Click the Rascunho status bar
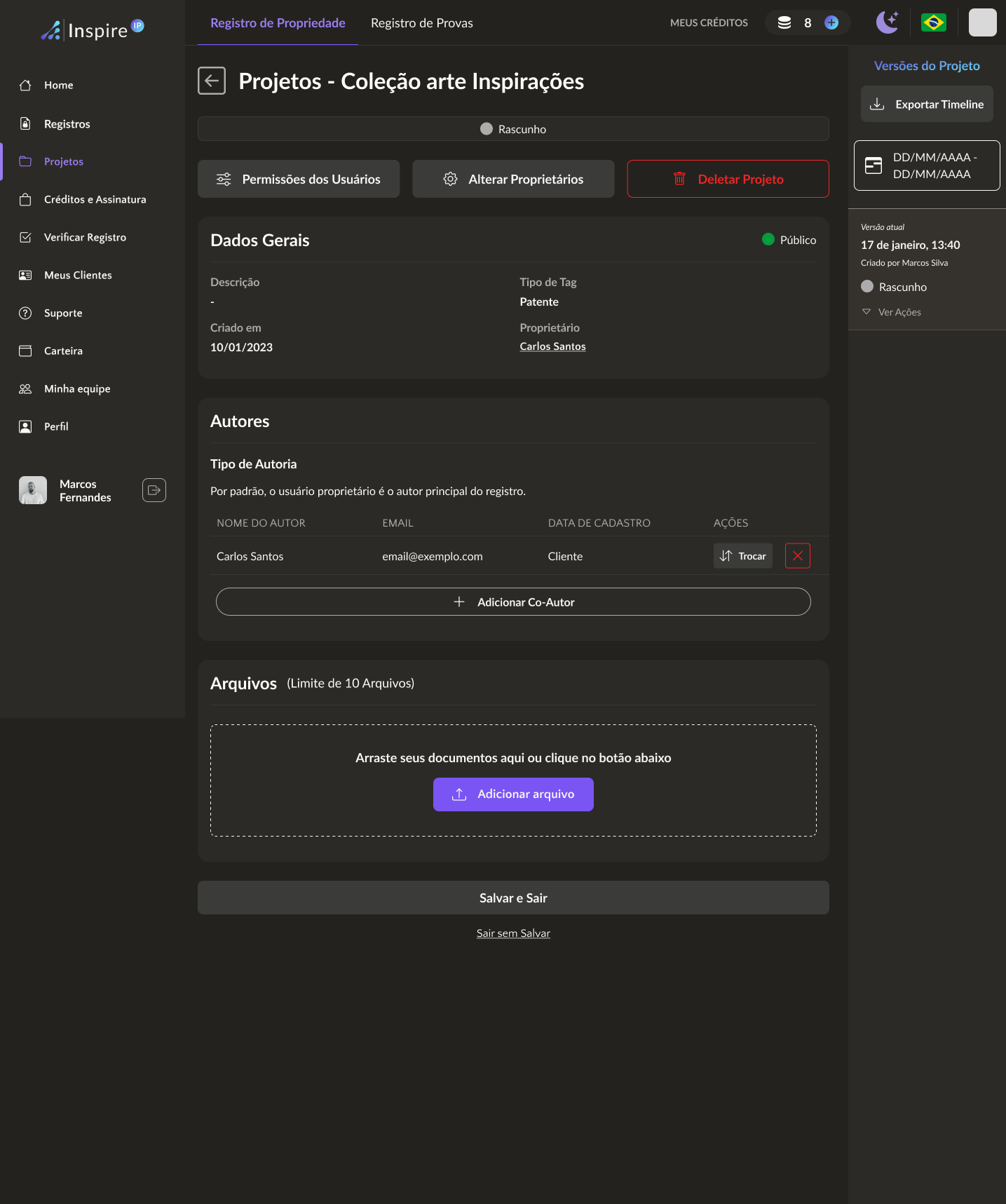Image resolution: width=1006 pixels, height=1204 pixels. click(x=513, y=129)
